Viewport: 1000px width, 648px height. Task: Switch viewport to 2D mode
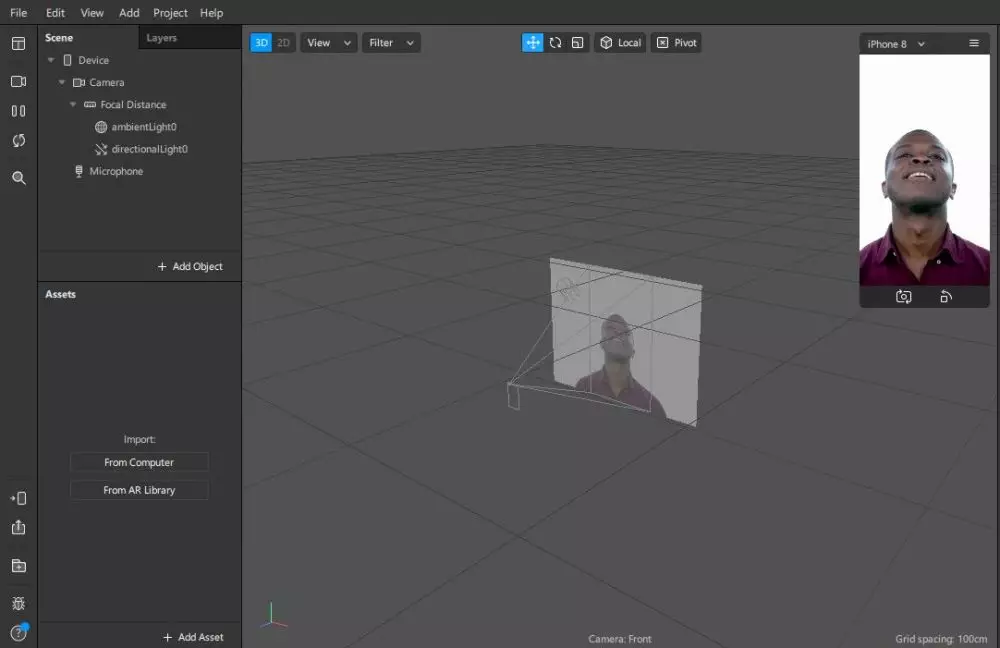284,43
